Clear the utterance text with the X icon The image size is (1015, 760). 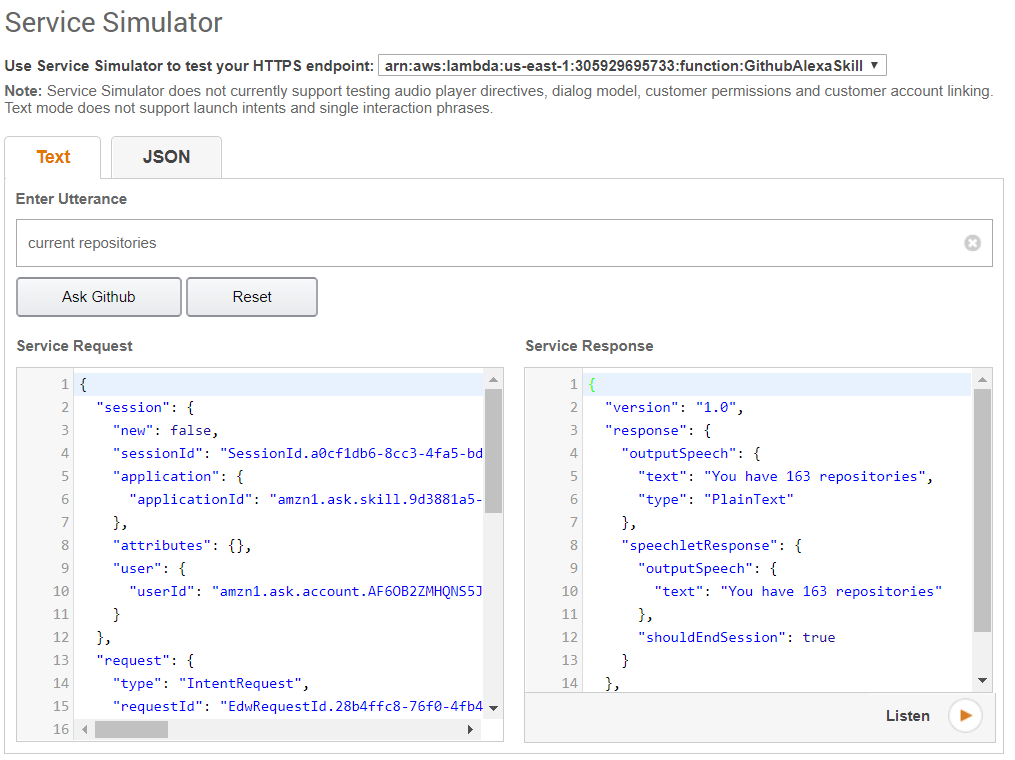pyautogui.click(x=972, y=243)
